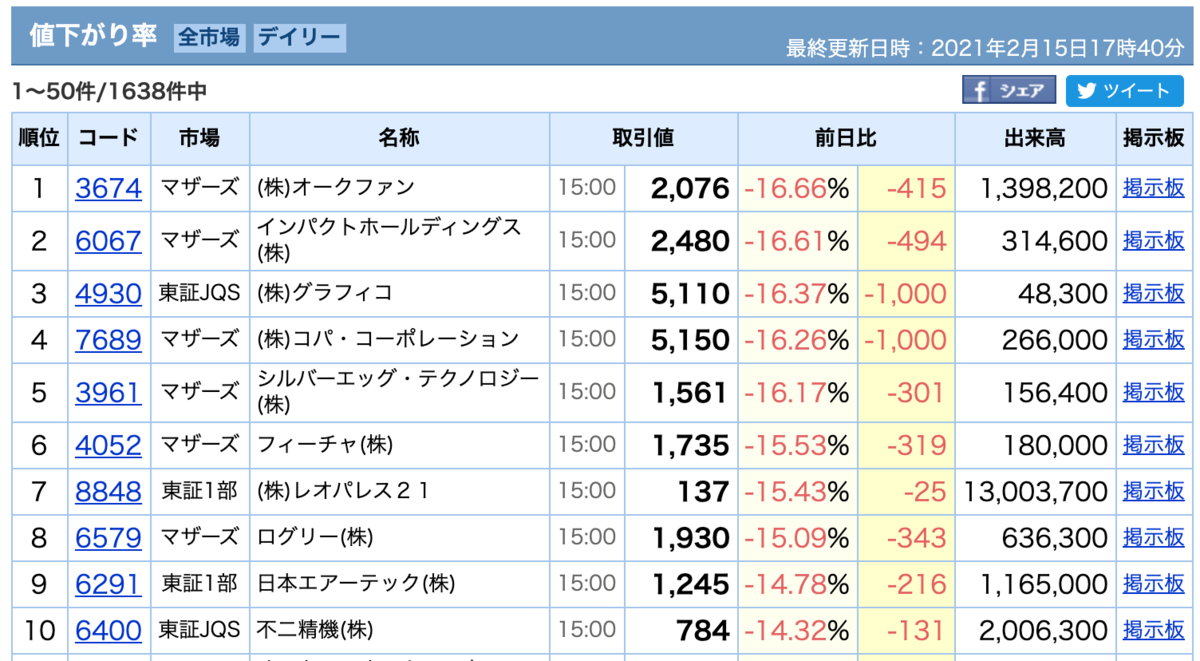The image size is (1200, 661).
Task: Open stock code 3674 for オークファン
Action: 108,188
